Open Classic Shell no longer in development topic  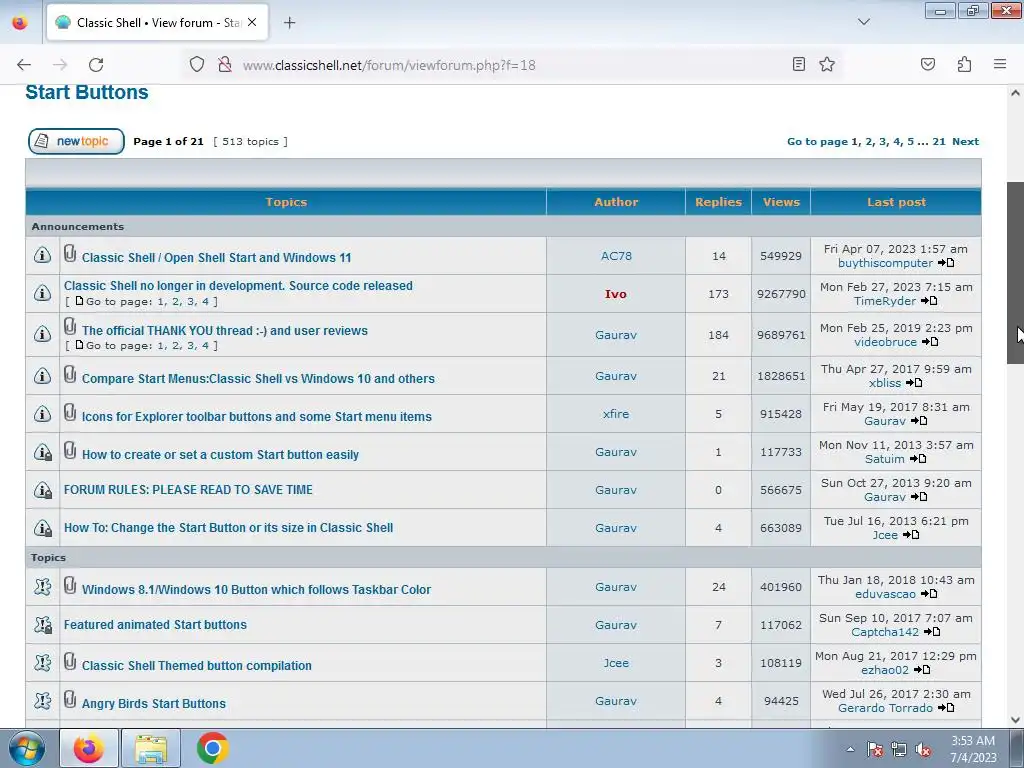point(238,285)
